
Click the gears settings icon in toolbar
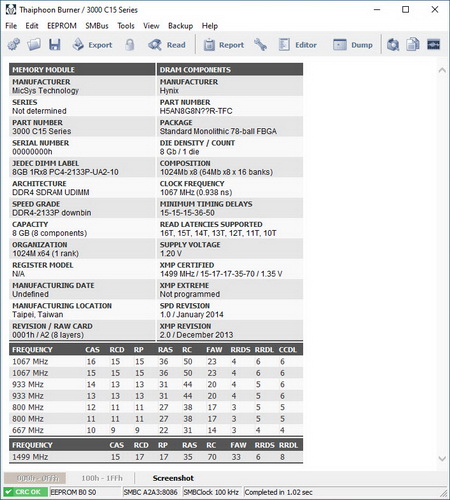click(x=14, y=45)
